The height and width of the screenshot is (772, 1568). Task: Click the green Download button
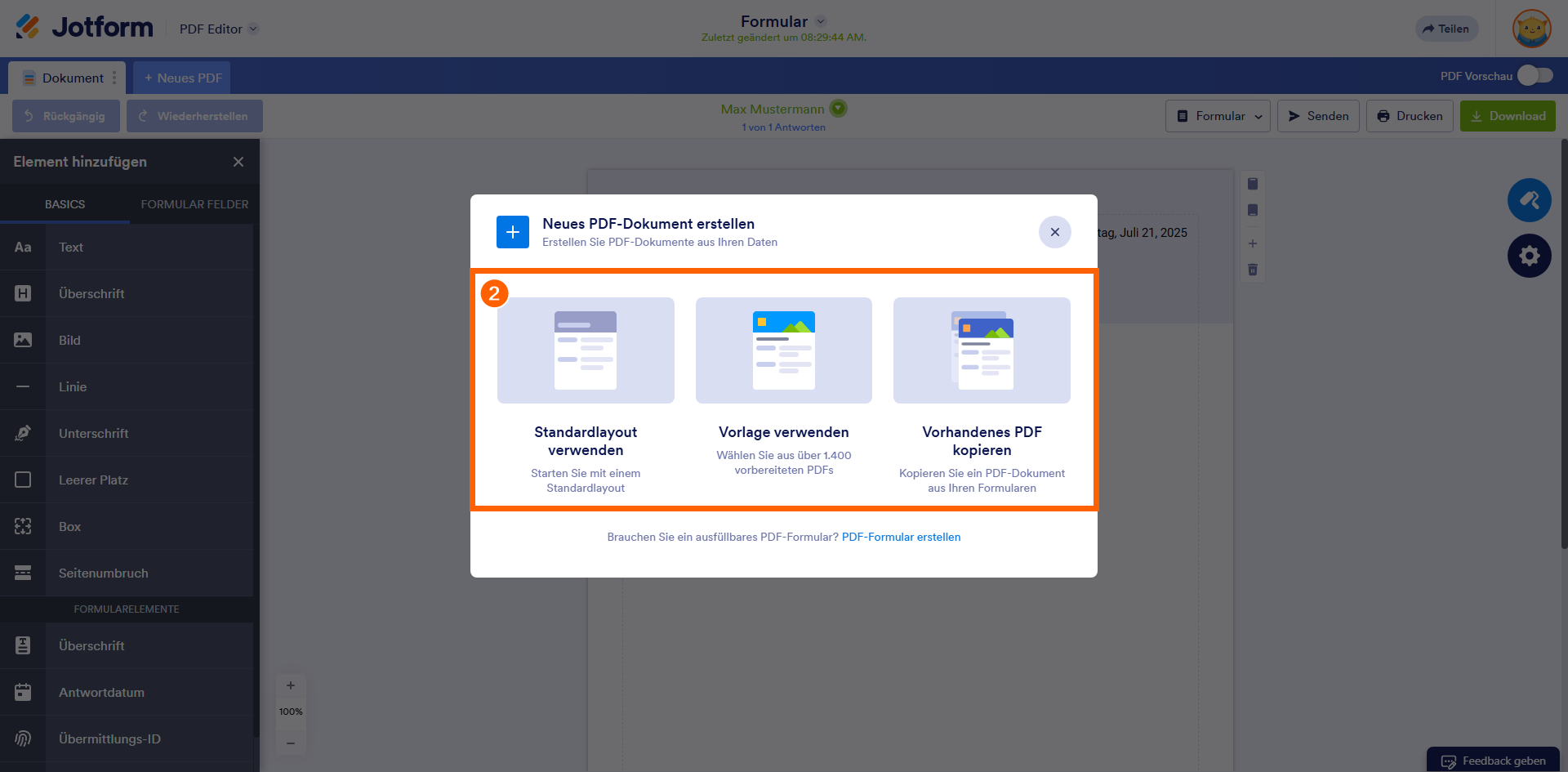[x=1508, y=116]
